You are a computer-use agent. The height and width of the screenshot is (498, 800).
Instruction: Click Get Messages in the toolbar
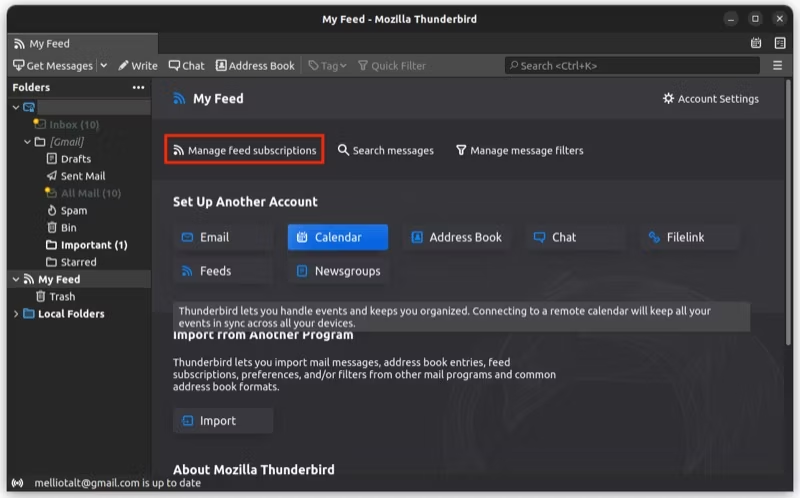pos(53,65)
